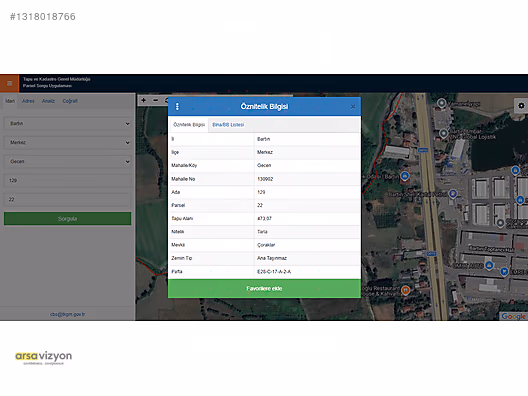Click the Parsel Sorgu Uygulaması header title
This screenshot has height=396, width=528.
47,86
